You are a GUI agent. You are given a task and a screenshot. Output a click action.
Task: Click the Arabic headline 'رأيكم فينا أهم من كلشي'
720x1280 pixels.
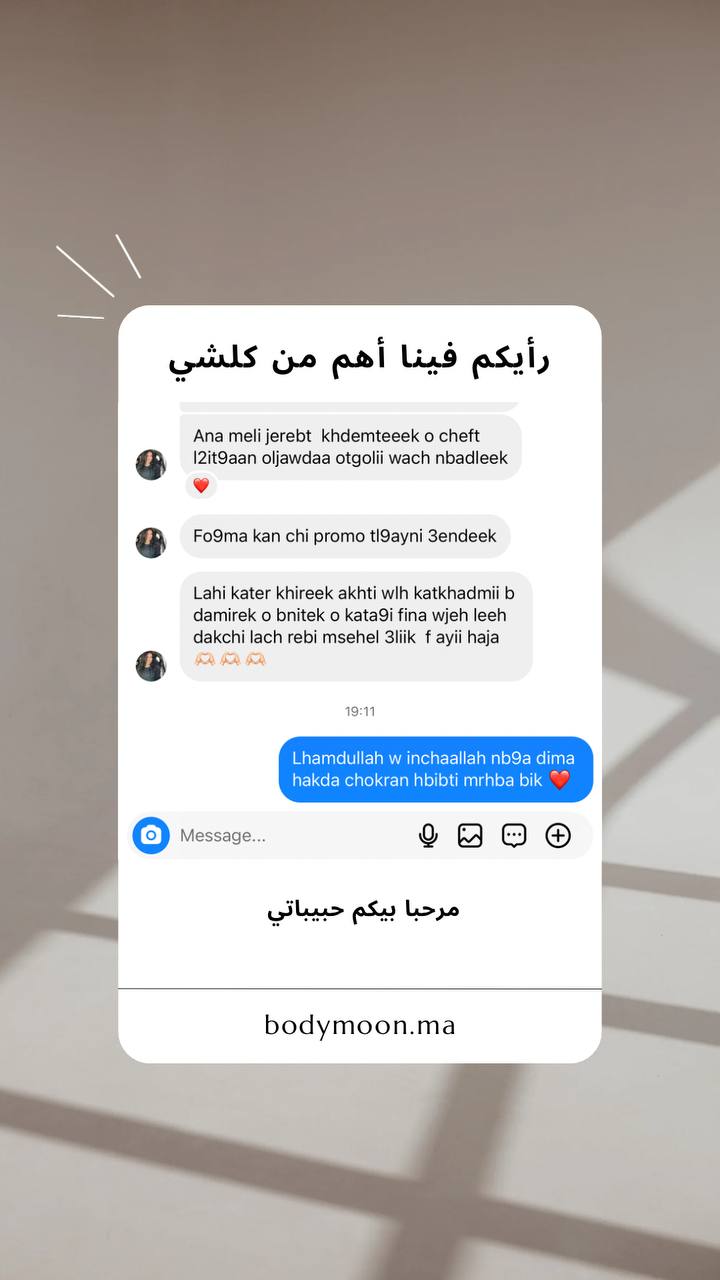[x=360, y=359]
